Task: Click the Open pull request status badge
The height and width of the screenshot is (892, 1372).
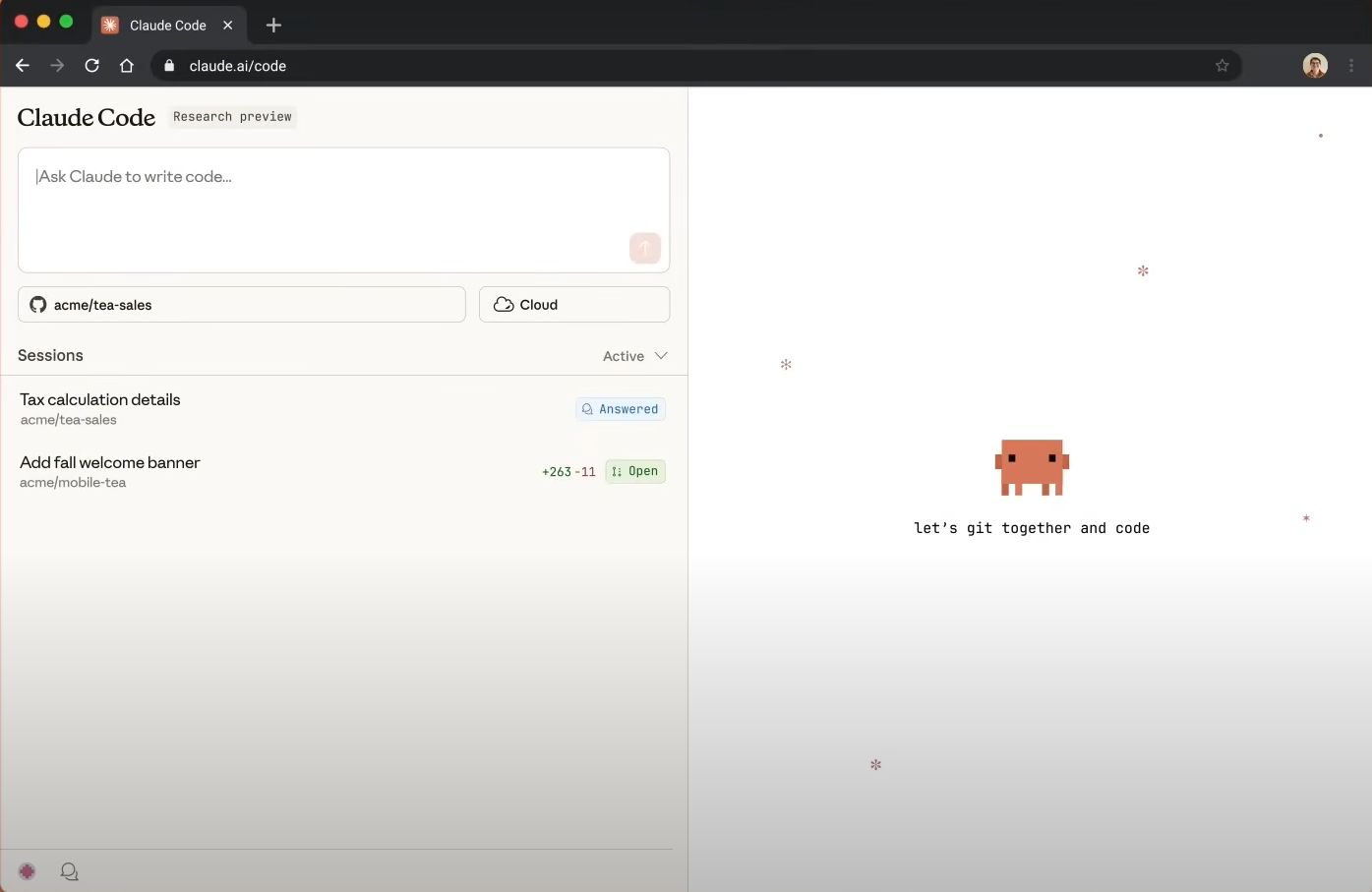Action: pos(635,472)
